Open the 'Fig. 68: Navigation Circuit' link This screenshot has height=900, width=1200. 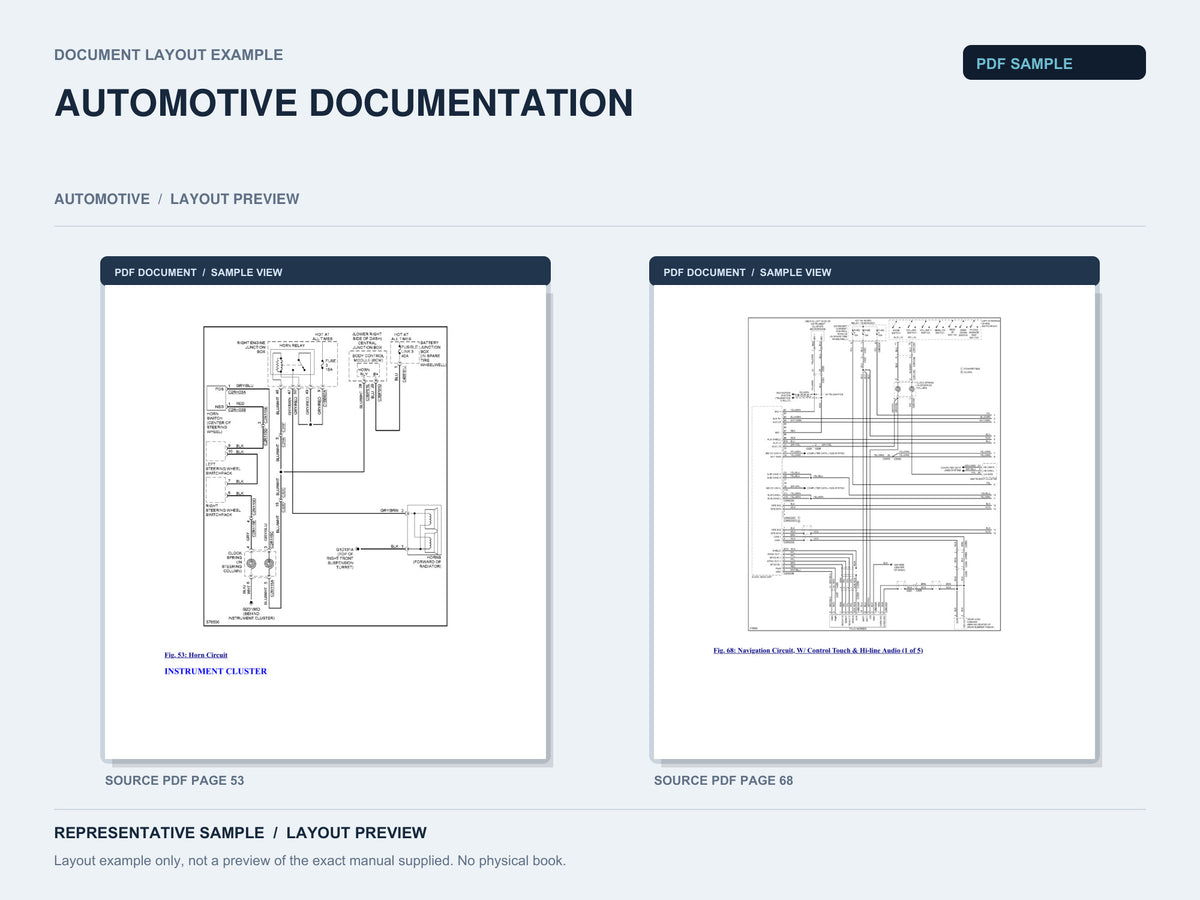point(818,651)
